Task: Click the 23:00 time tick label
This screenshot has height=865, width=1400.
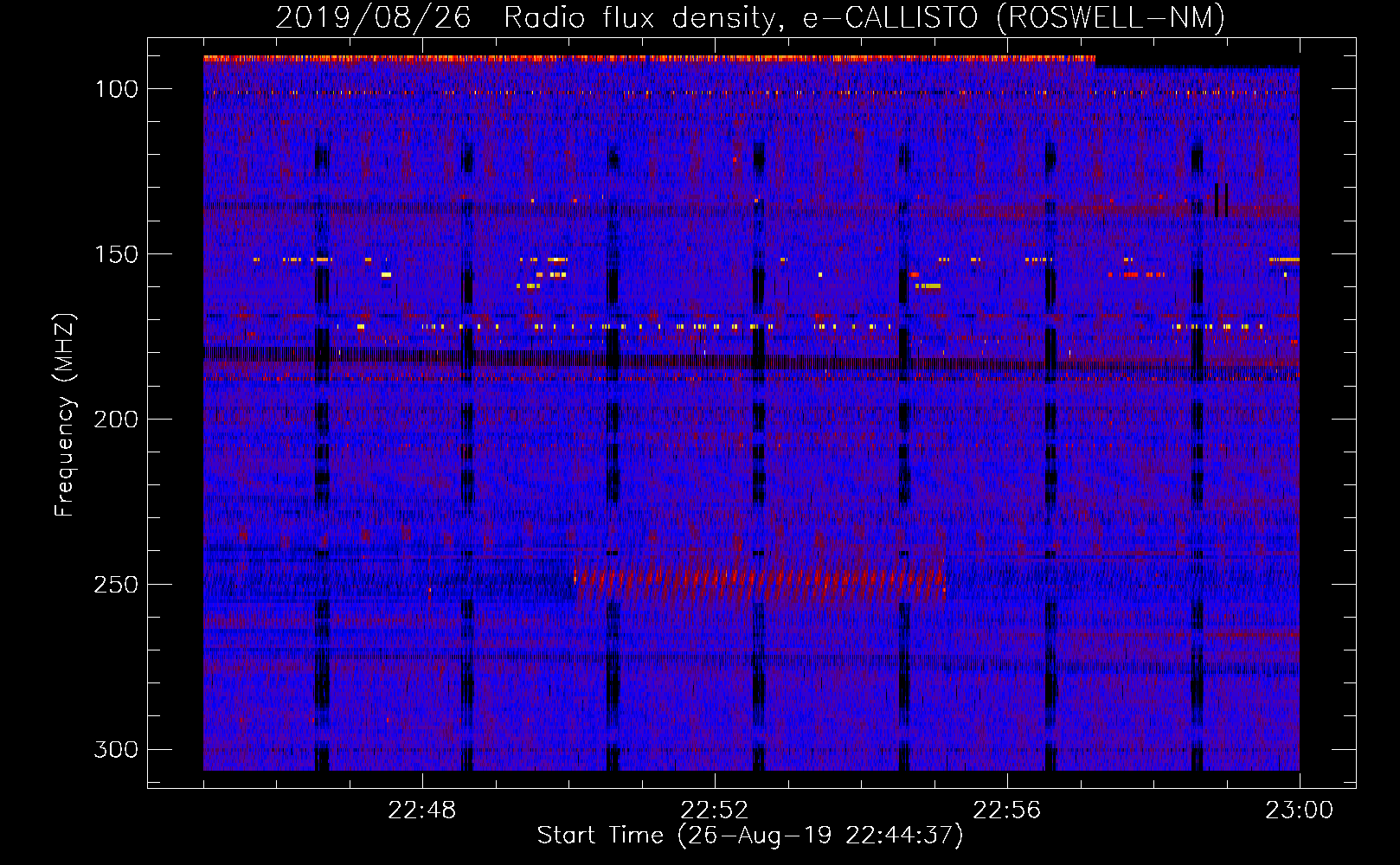Action: pyautogui.click(x=1300, y=811)
